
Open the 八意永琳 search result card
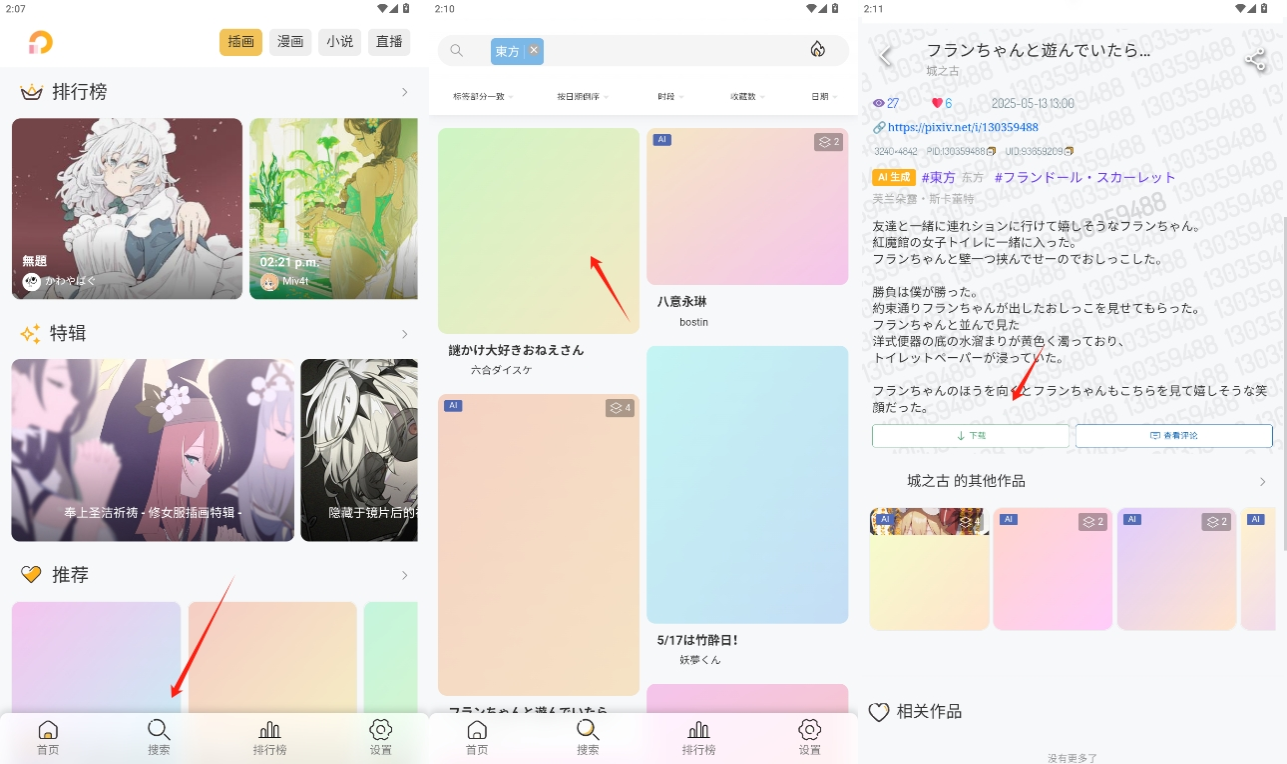point(747,206)
